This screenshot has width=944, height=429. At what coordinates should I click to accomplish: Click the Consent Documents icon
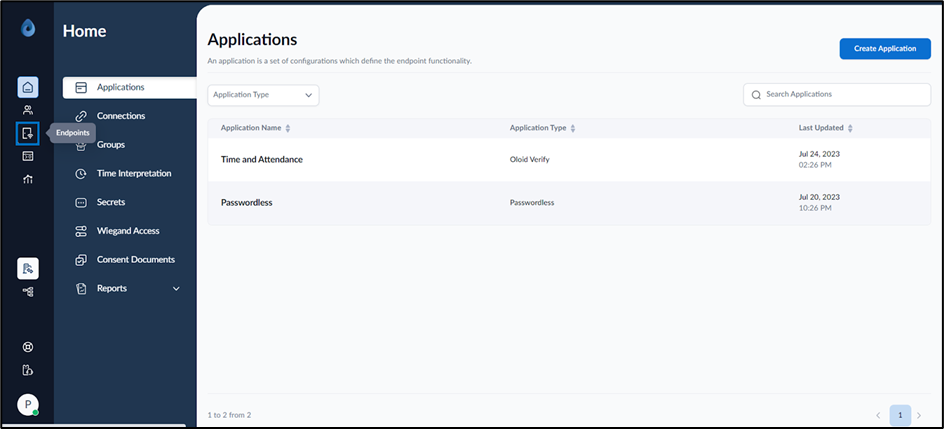pos(81,260)
